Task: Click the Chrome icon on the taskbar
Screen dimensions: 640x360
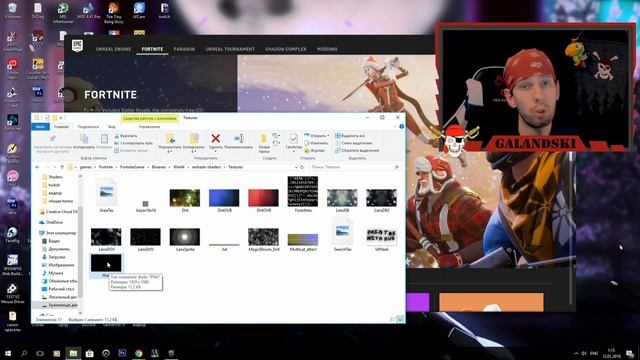Action: click(138, 353)
